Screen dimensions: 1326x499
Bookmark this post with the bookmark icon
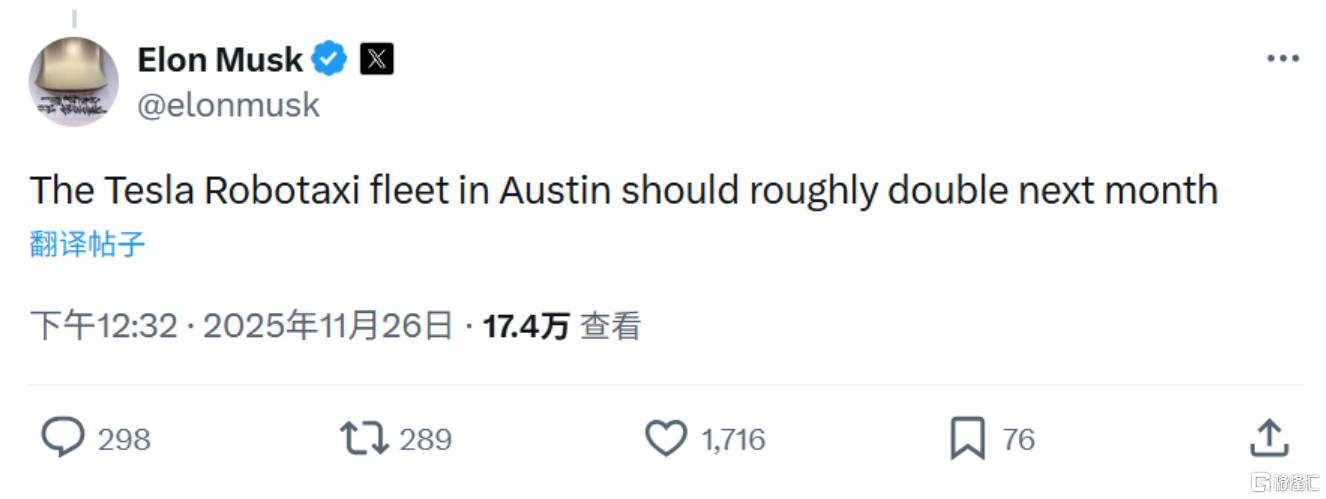[x=967, y=438]
